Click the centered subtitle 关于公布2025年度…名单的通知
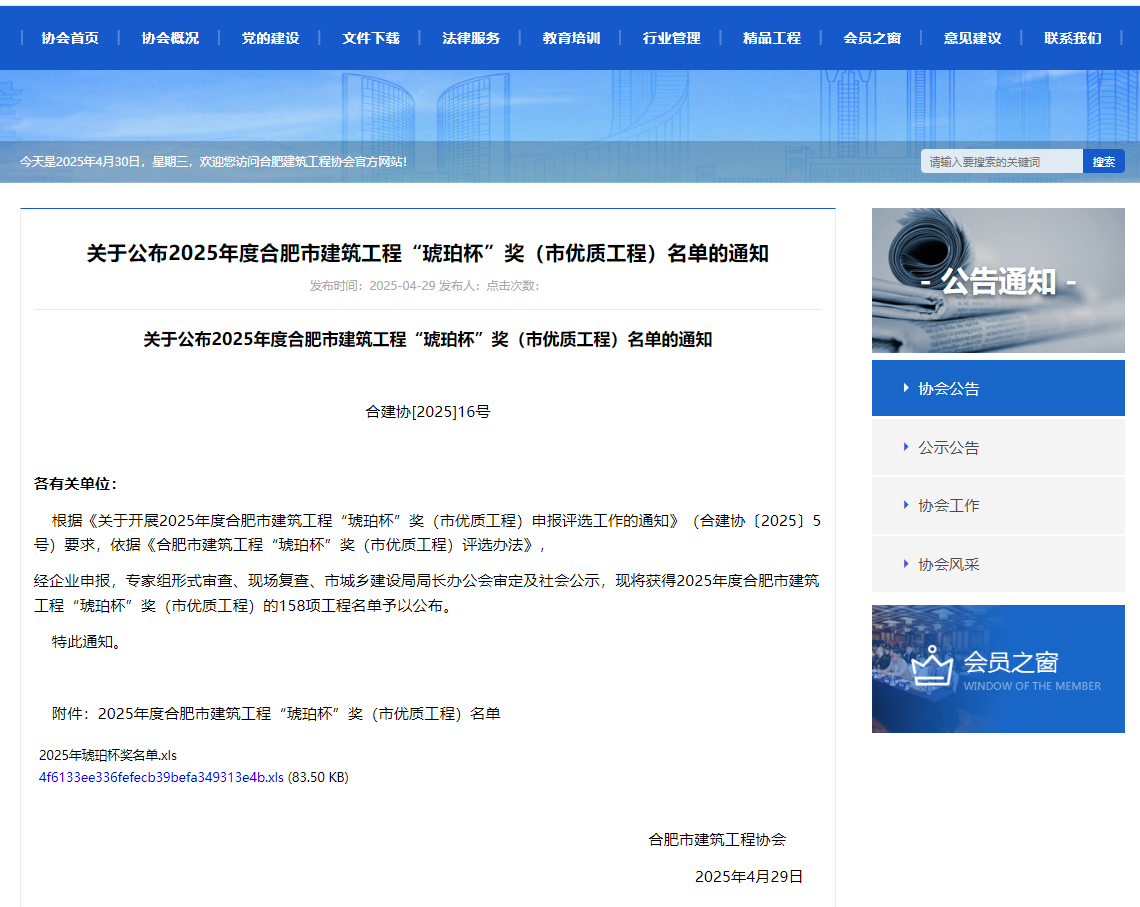This screenshot has width=1140, height=907. click(x=428, y=339)
